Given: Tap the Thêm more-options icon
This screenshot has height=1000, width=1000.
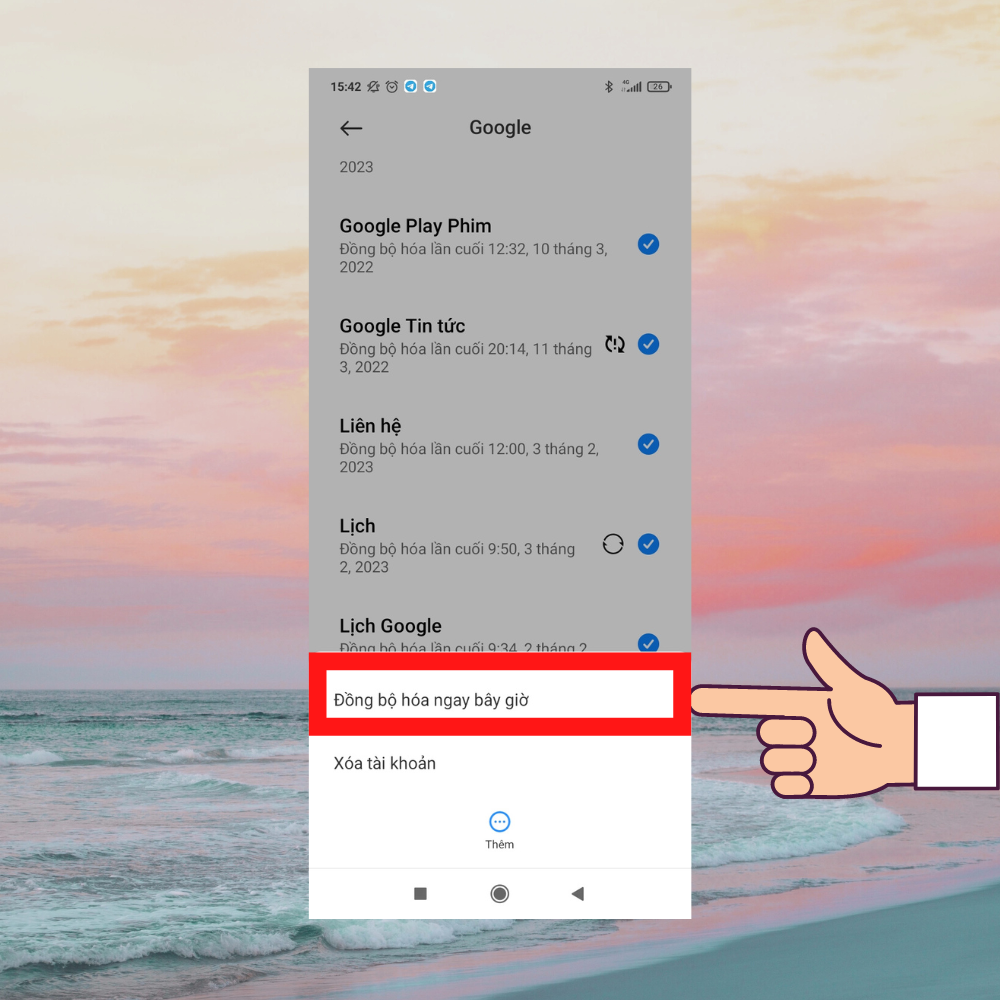Looking at the screenshot, I should click(499, 821).
